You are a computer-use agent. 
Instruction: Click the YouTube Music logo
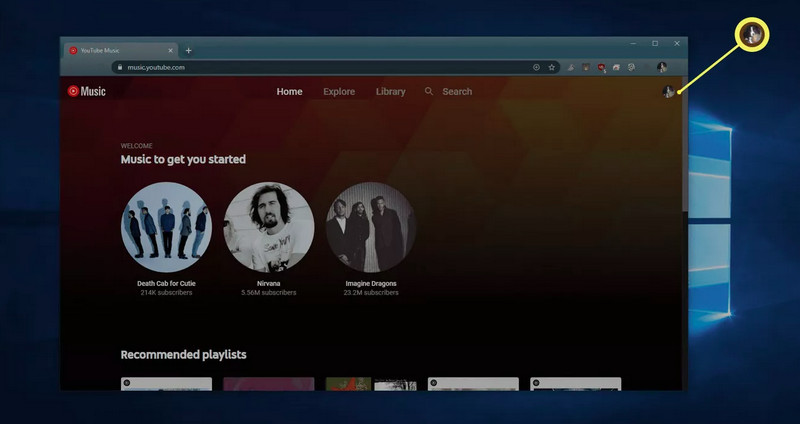tap(86, 91)
